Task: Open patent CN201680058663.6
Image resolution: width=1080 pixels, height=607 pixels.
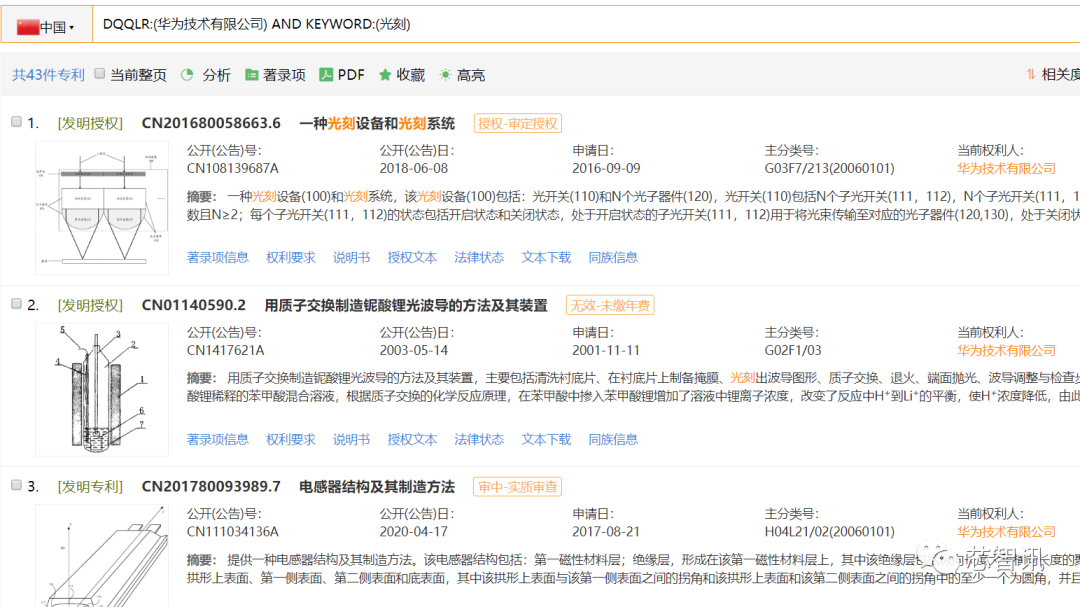Action: (x=211, y=123)
